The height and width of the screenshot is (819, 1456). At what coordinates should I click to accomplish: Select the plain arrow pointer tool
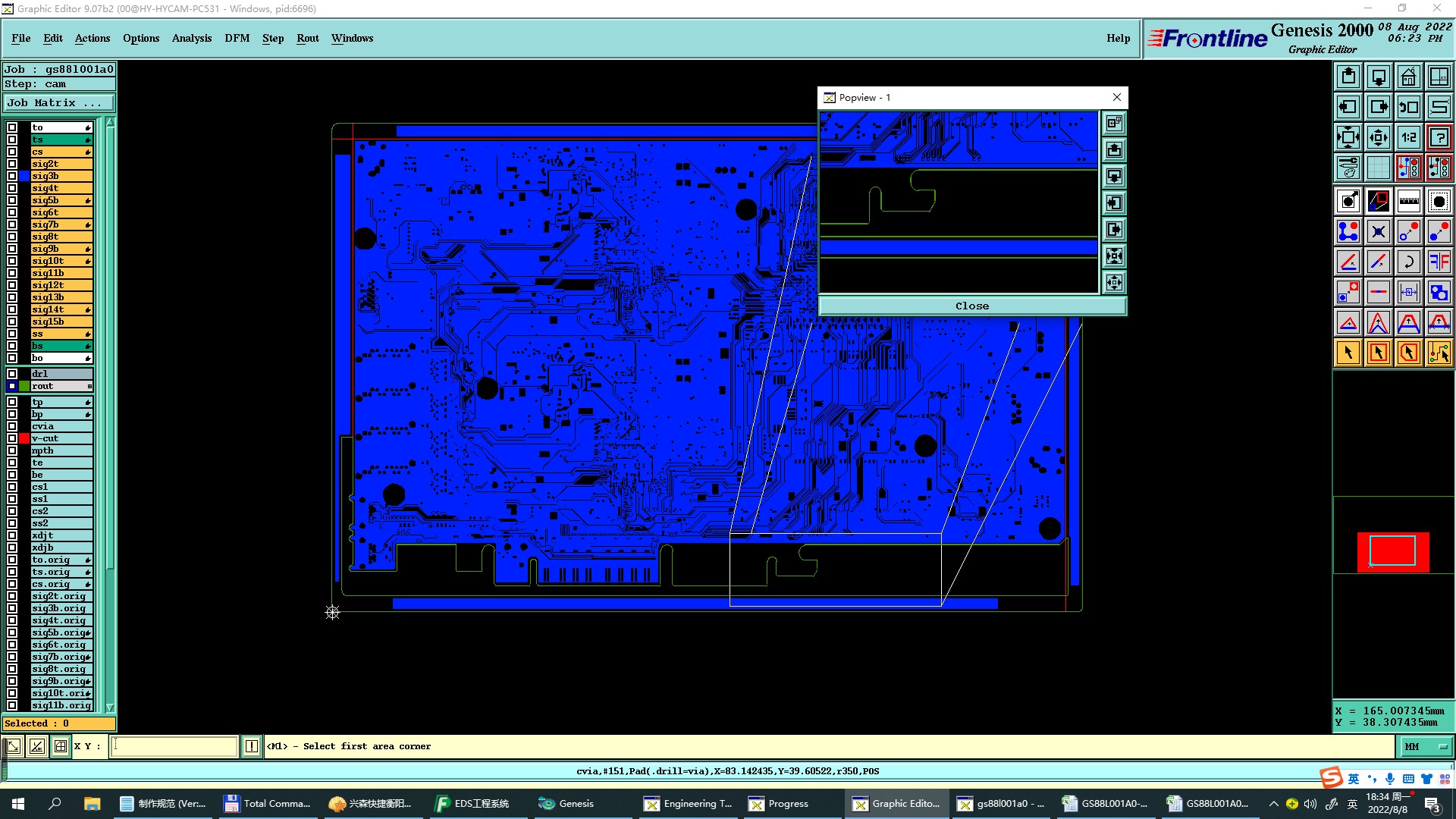(1348, 353)
